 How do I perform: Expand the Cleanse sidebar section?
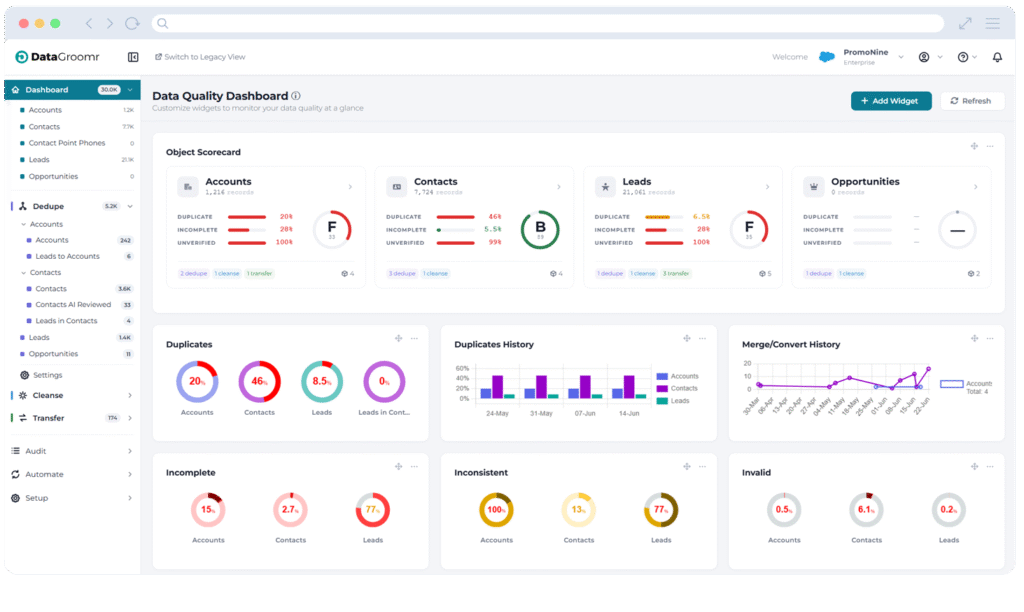pyautogui.click(x=130, y=395)
